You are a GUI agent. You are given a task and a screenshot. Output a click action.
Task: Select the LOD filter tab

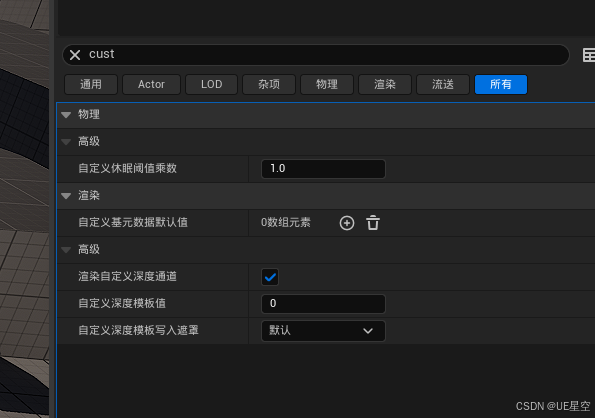[211, 84]
